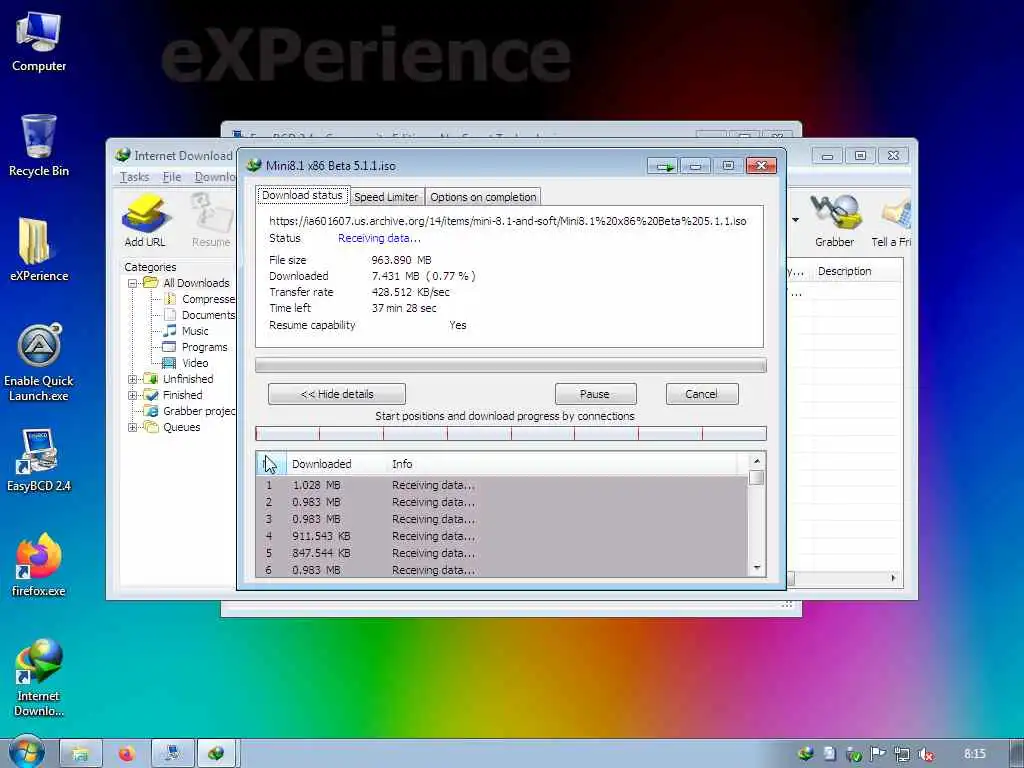The width and height of the screenshot is (1024, 768).
Task: Expand the Unfinished tree node
Action: click(x=133, y=379)
